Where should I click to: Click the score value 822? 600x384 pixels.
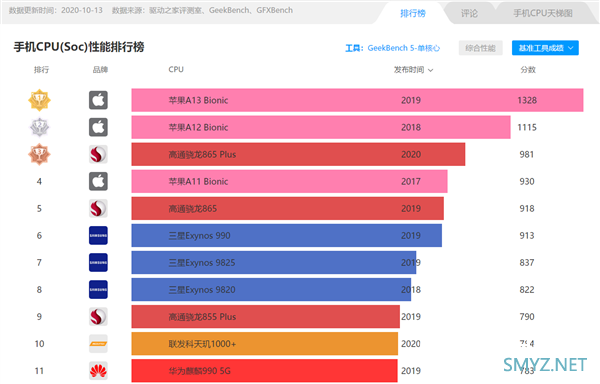[527, 290]
